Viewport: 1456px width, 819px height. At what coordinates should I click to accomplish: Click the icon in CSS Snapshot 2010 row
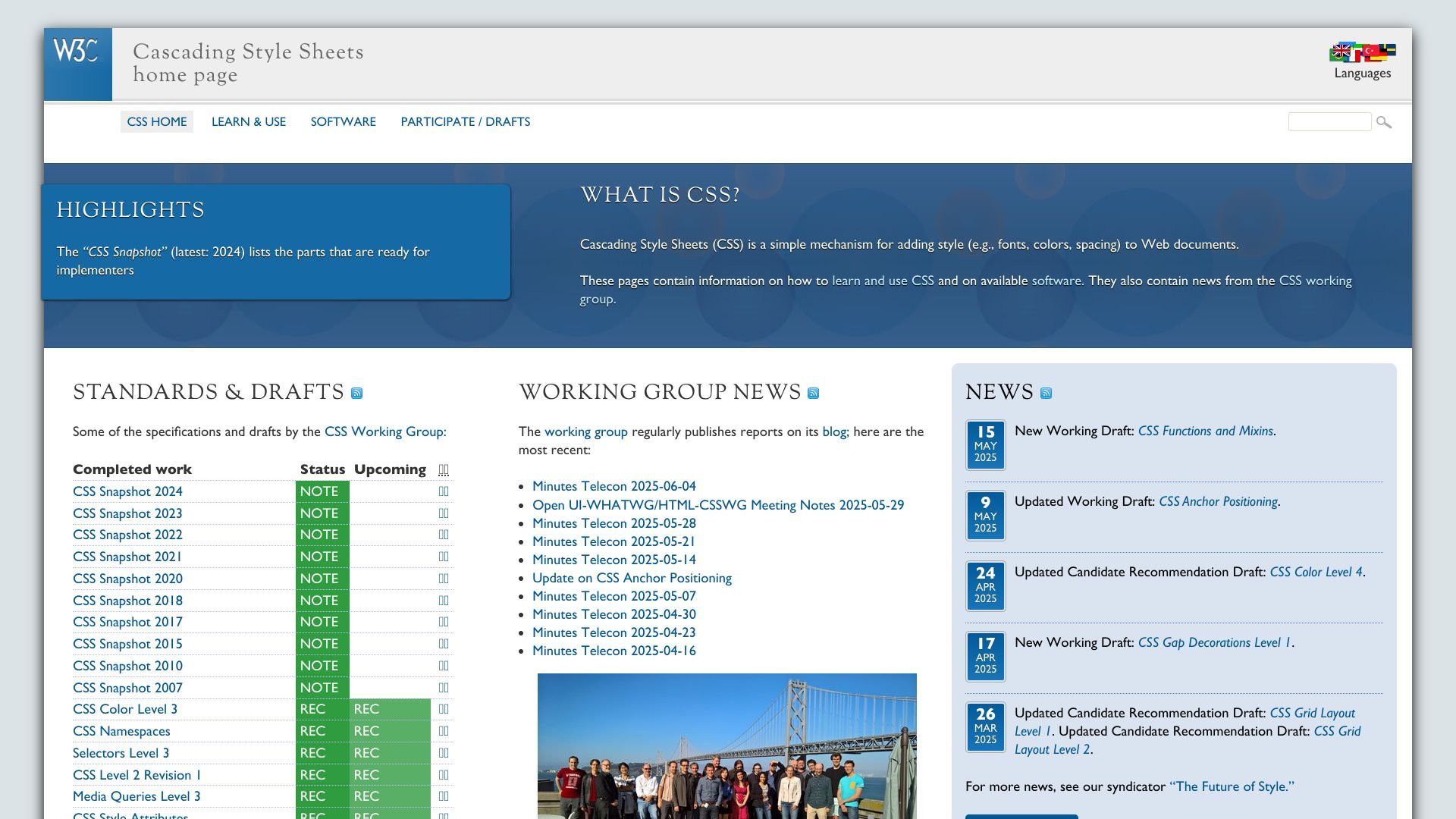tap(444, 666)
